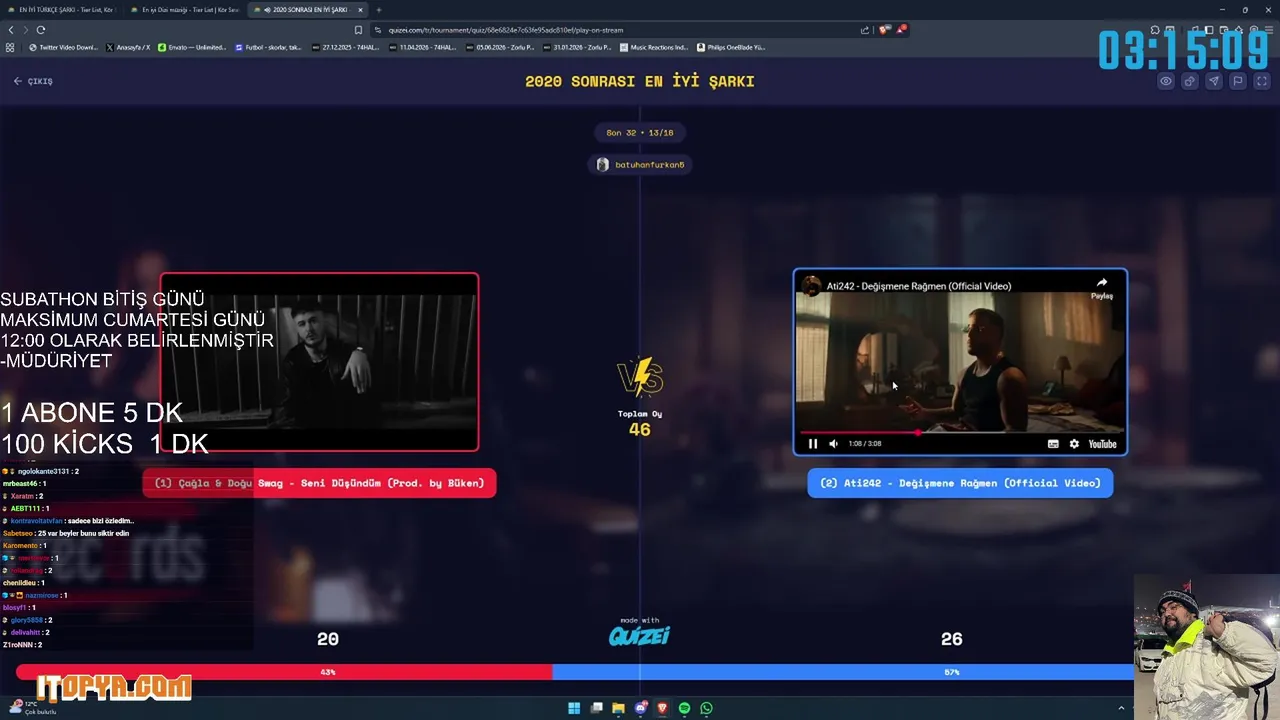Click the flag report icon
1280x720 pixels.
pyautogui.click(x=1238, y=81)
